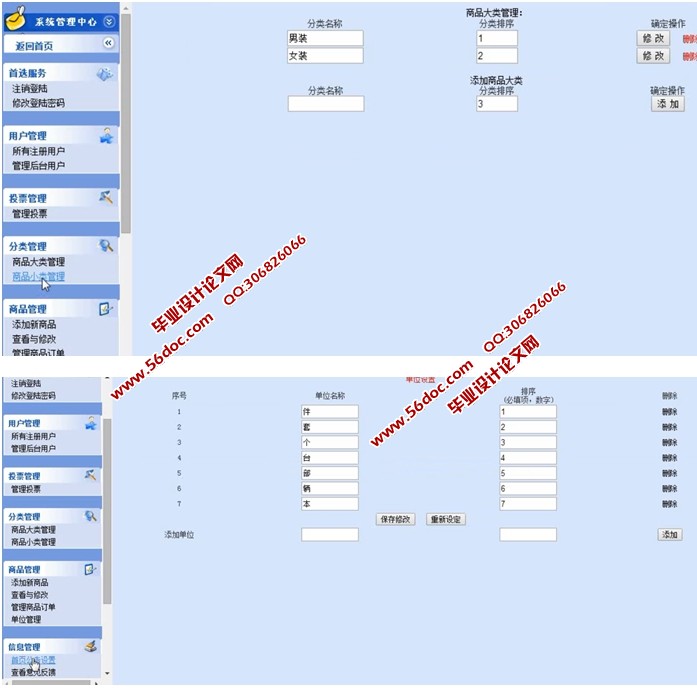Collapse sidebar with double-arrow beside 返回首页
This screenshot has width=697, height=695.
pos(108,44)
